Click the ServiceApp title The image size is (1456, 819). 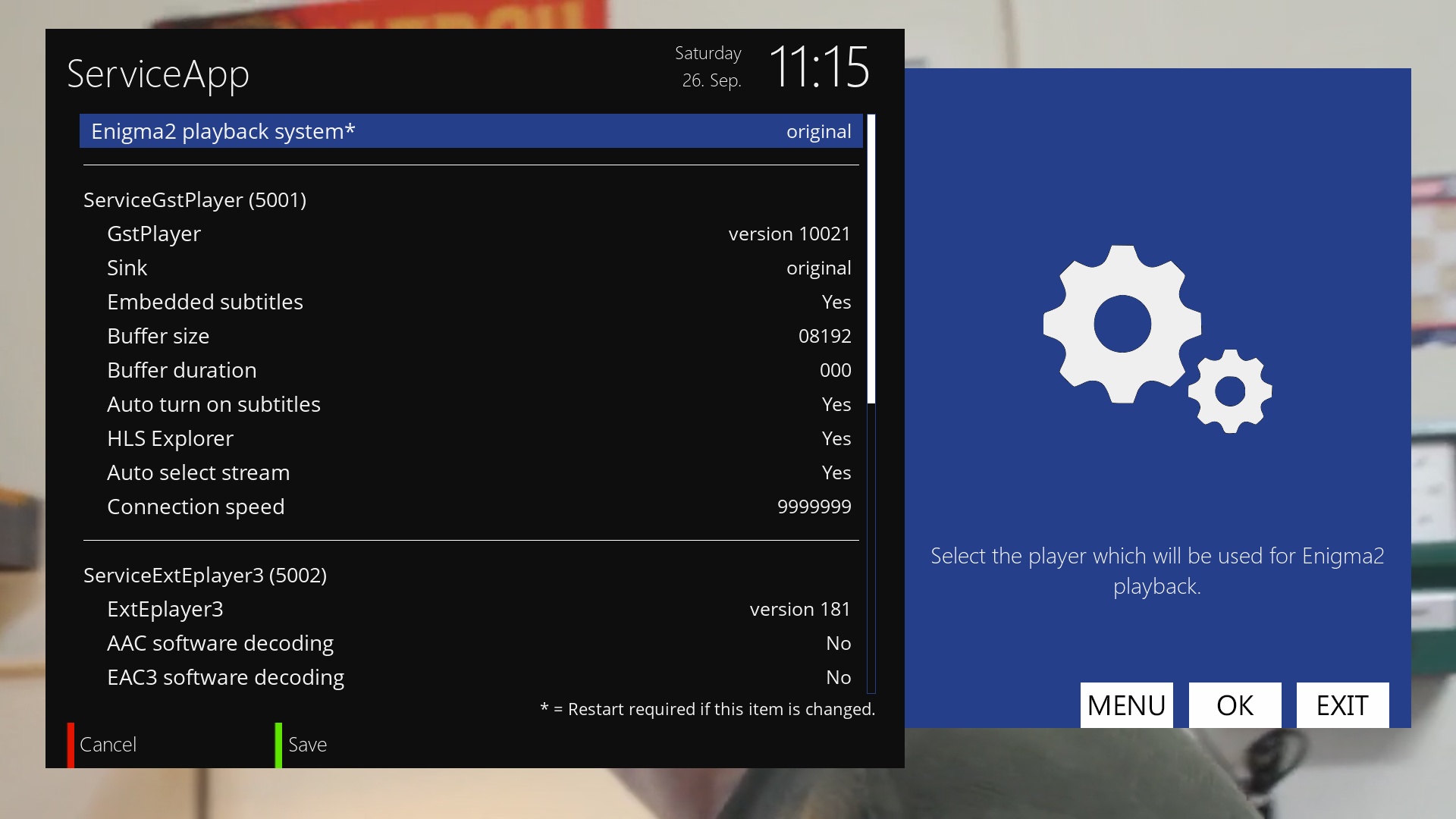pyautogui.click(x=158, y=74)
